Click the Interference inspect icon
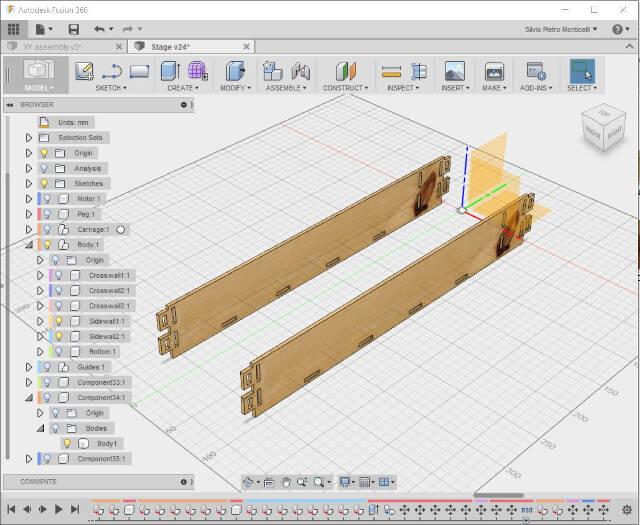Screen dimensions: 640x525 [419, 71]
